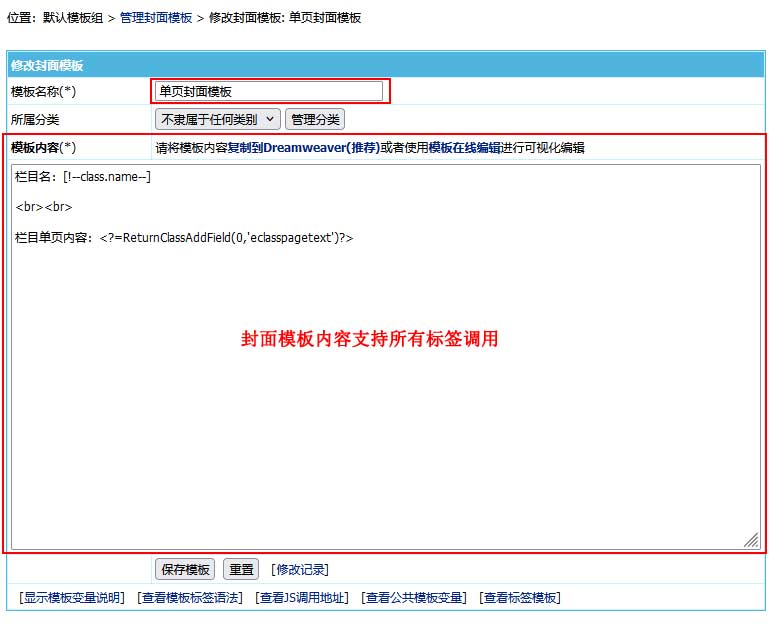Click the 管理分类 button
771x628 pixels.
[x=315, y=120]
